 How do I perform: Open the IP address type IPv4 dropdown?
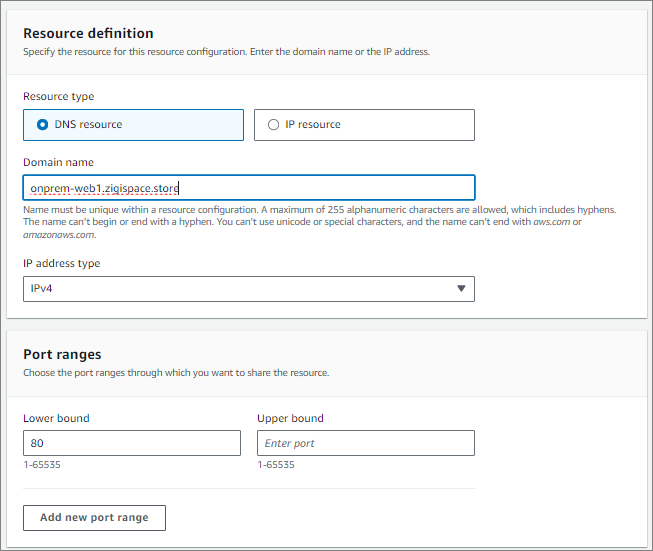pyautogui.click(x=249, y=289)
